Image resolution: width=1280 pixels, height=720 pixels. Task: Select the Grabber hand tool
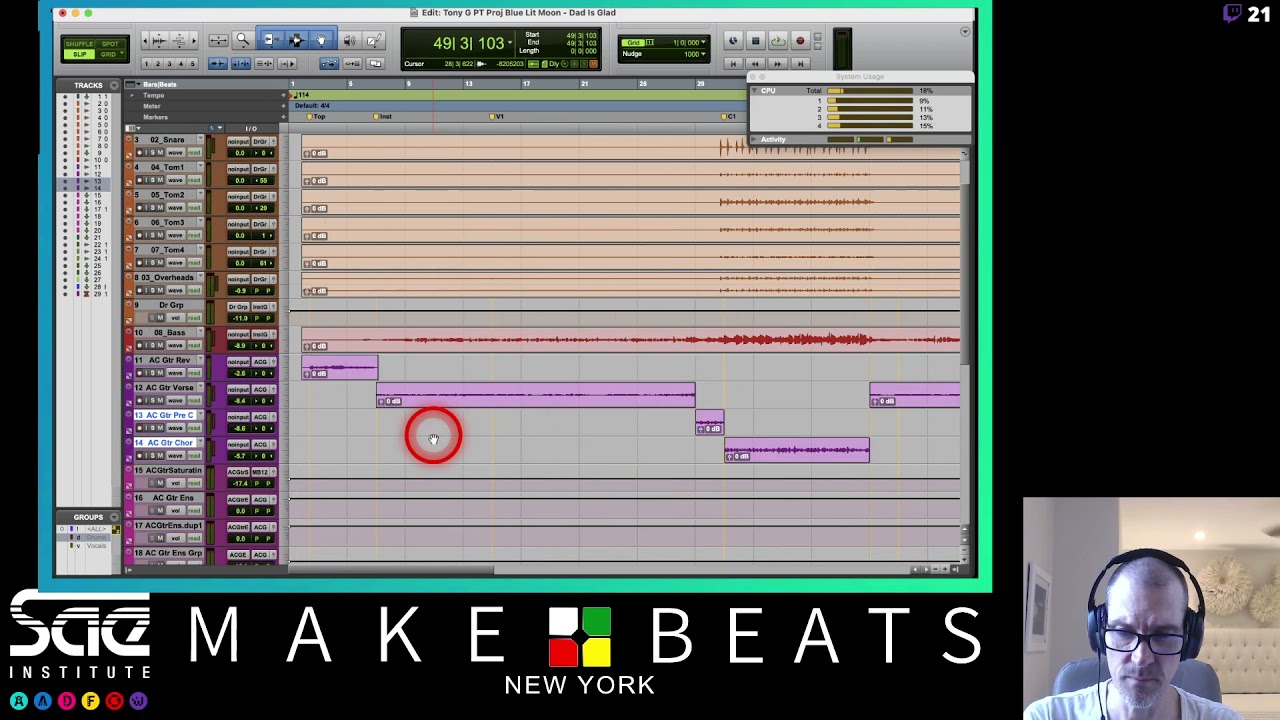pos(321,40)
